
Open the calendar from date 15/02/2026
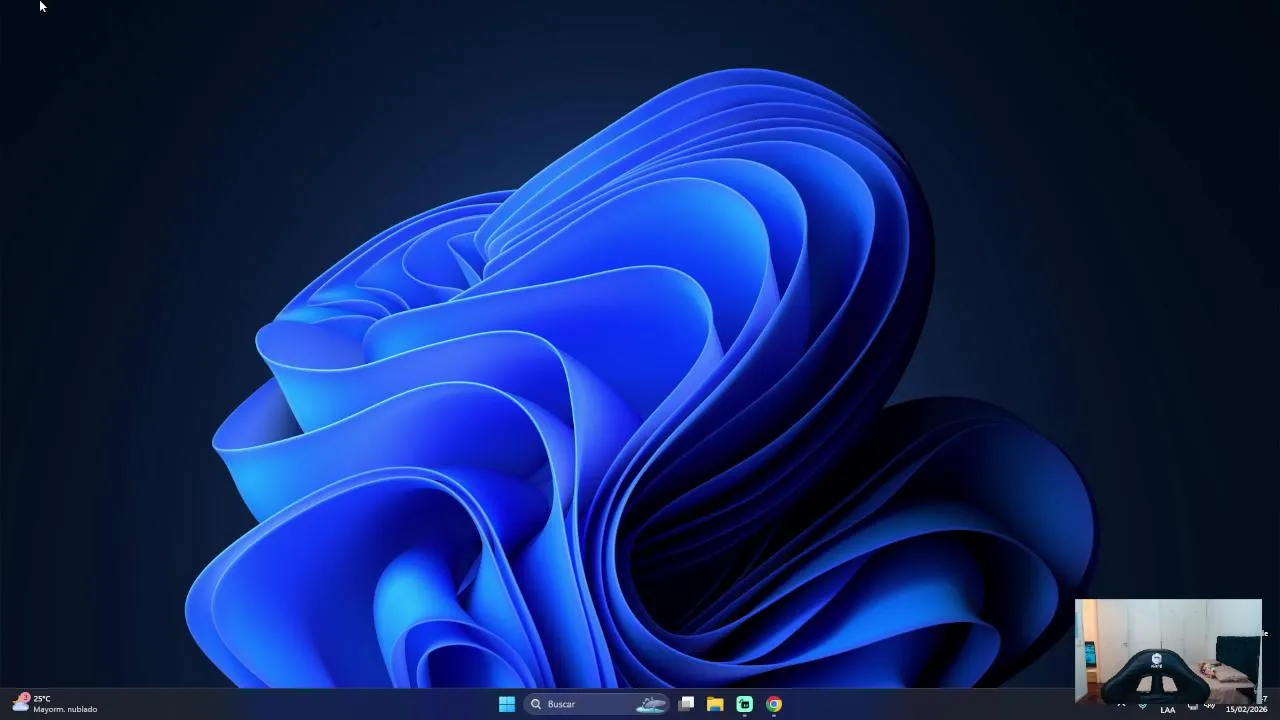(x=1246, y=709)
